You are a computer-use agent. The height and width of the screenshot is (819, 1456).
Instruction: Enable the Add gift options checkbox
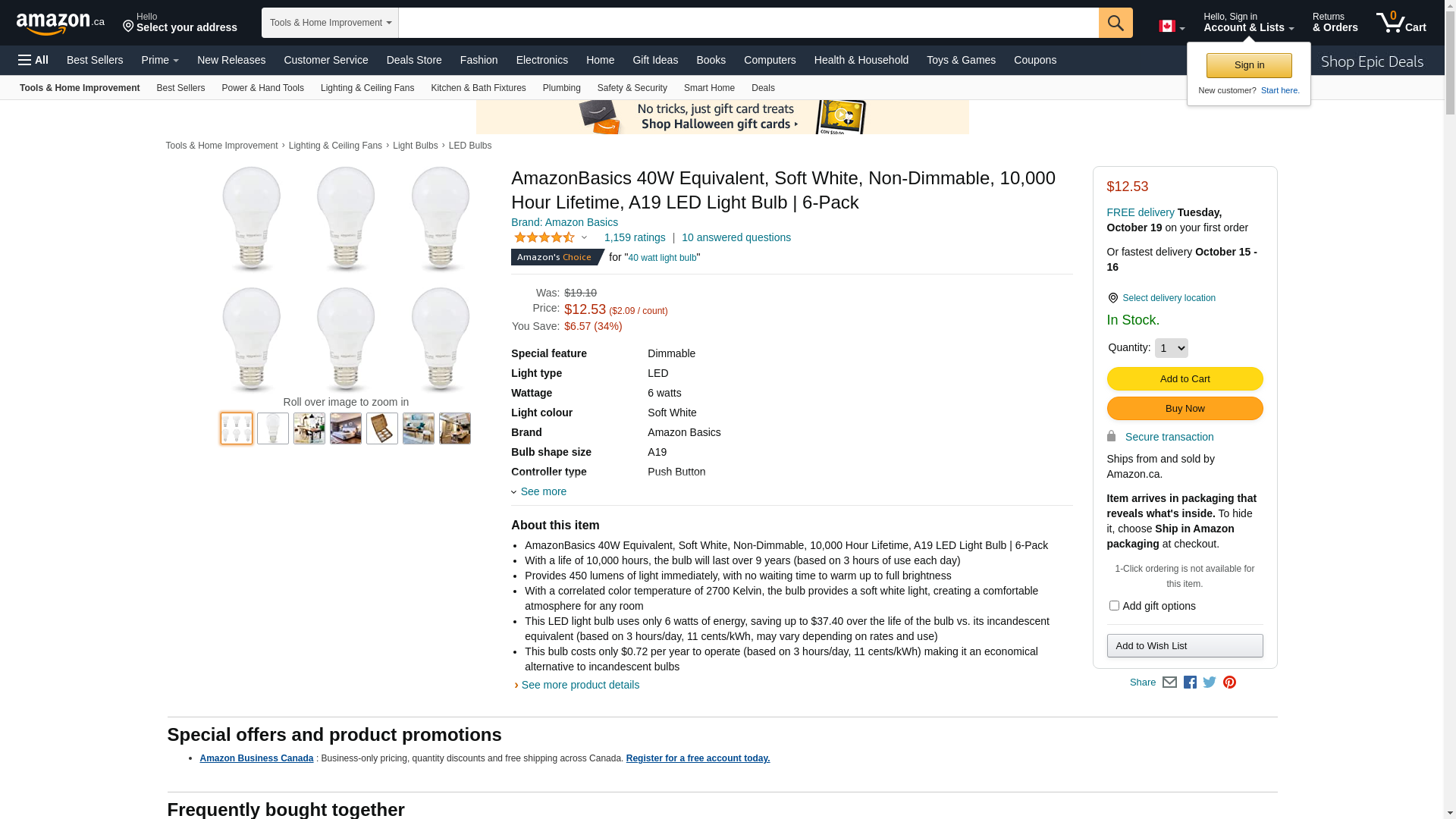[x=1114, y=605]
